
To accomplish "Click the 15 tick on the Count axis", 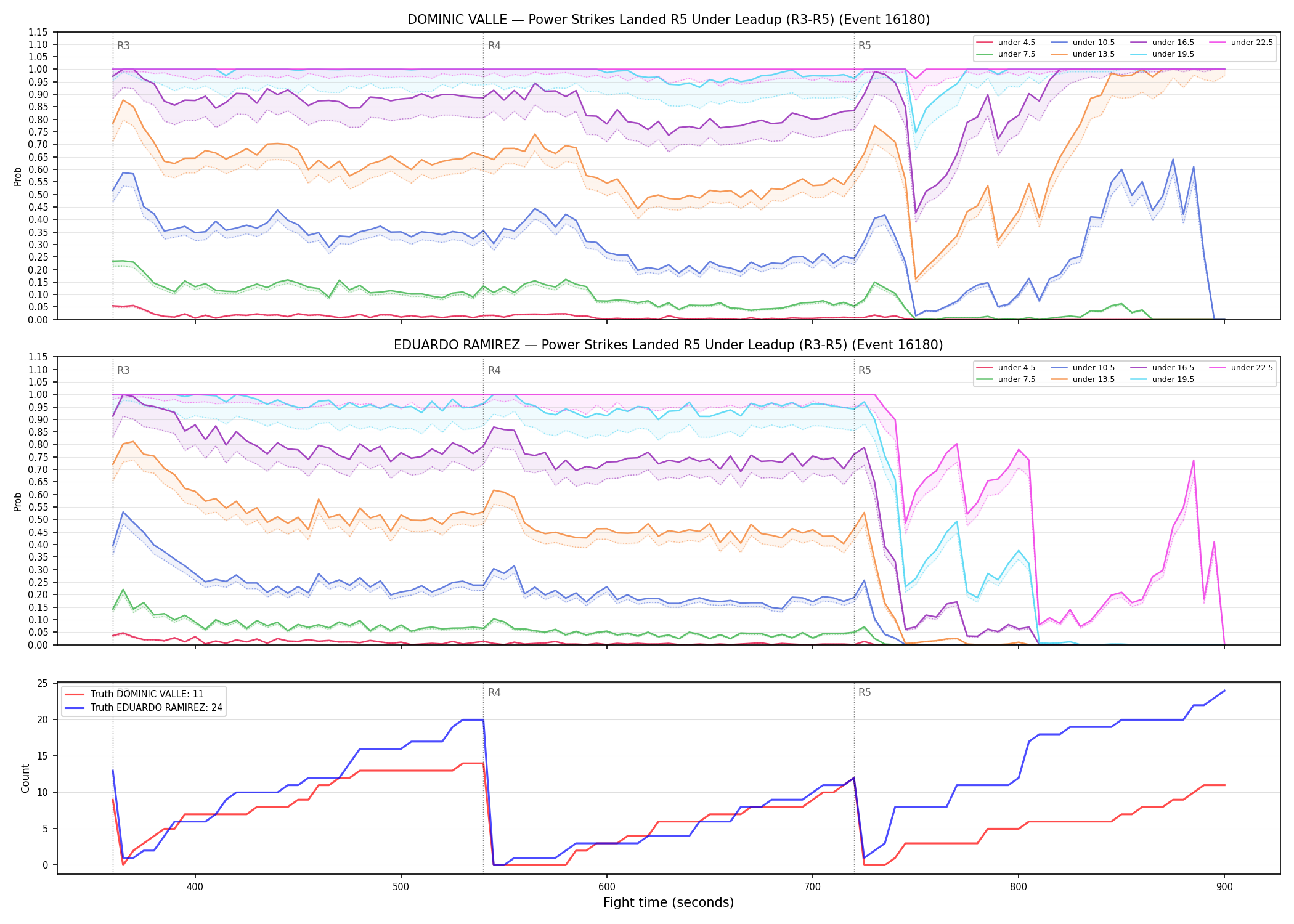I will (43, 756).
